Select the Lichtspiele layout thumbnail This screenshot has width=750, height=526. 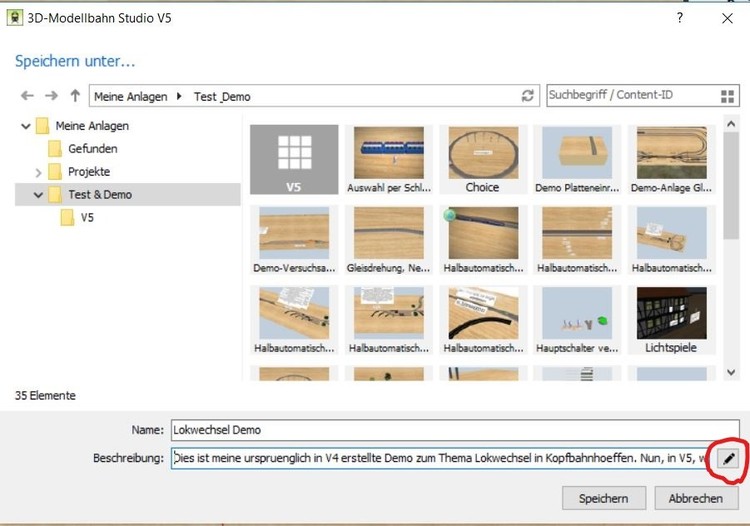672,321
